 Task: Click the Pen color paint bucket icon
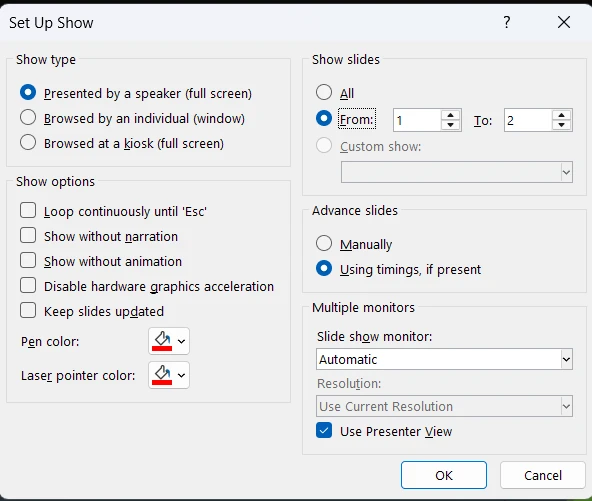pyautogui.click(x=162, y=341)
